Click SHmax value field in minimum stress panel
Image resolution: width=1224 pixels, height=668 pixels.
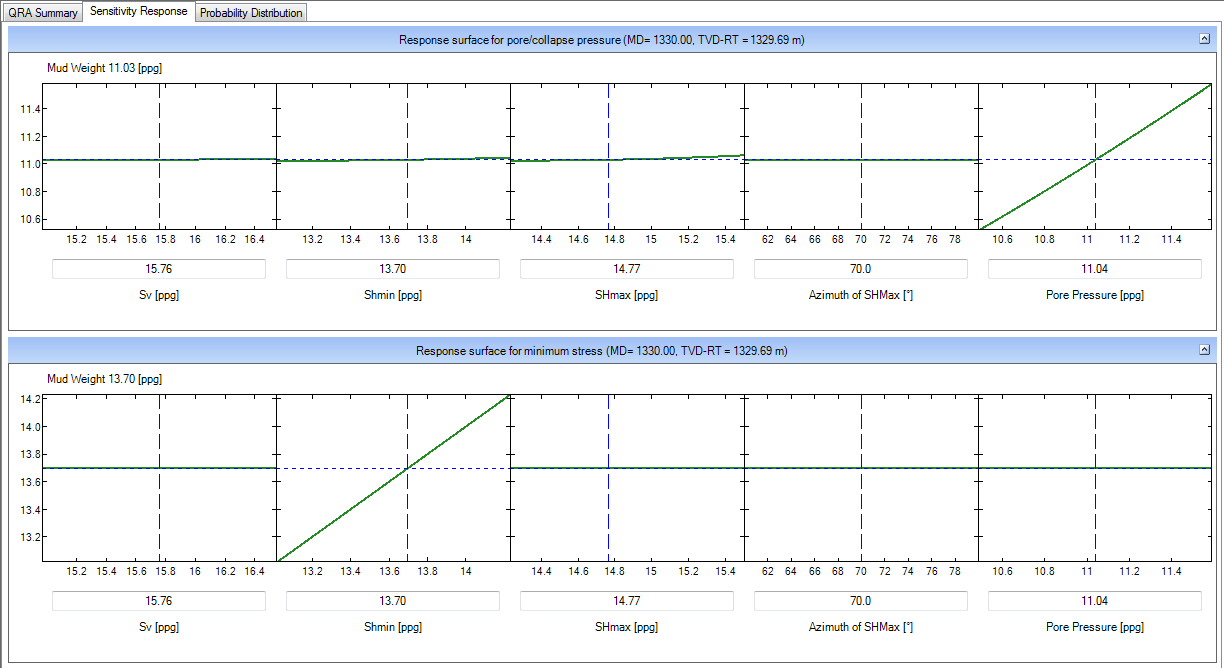627,601
